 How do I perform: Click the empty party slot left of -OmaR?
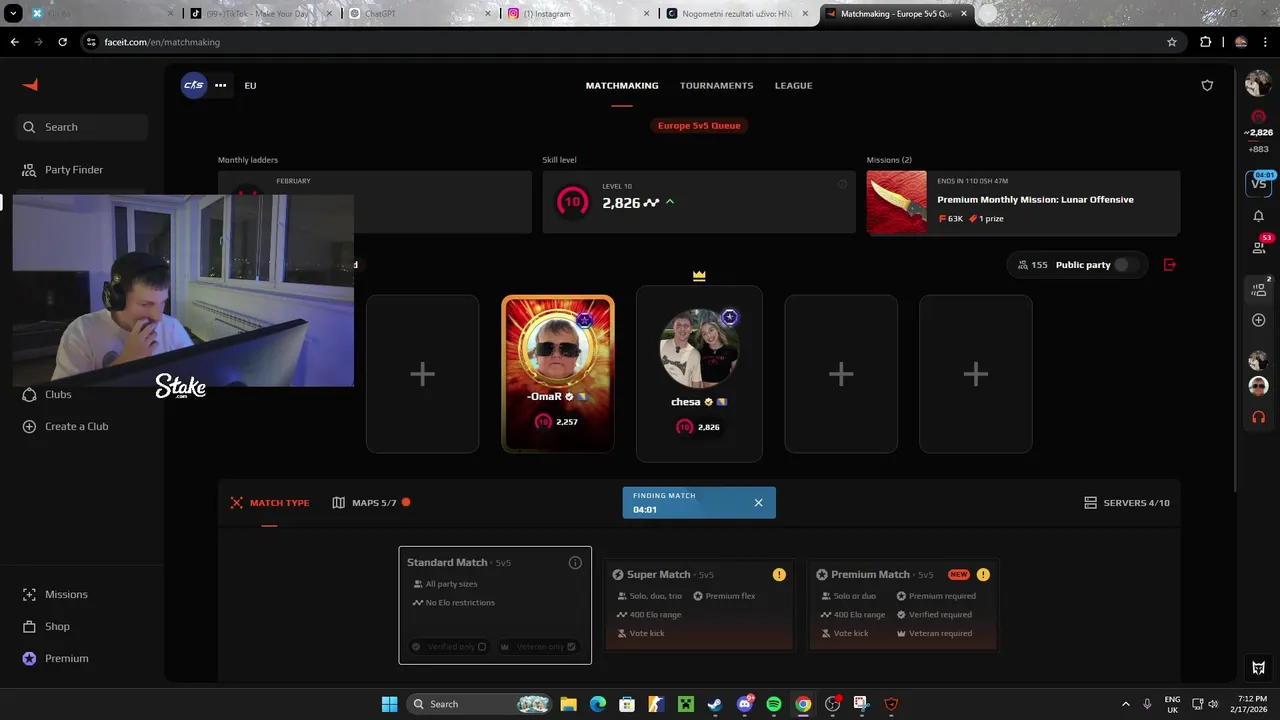(x=422, y=374)
